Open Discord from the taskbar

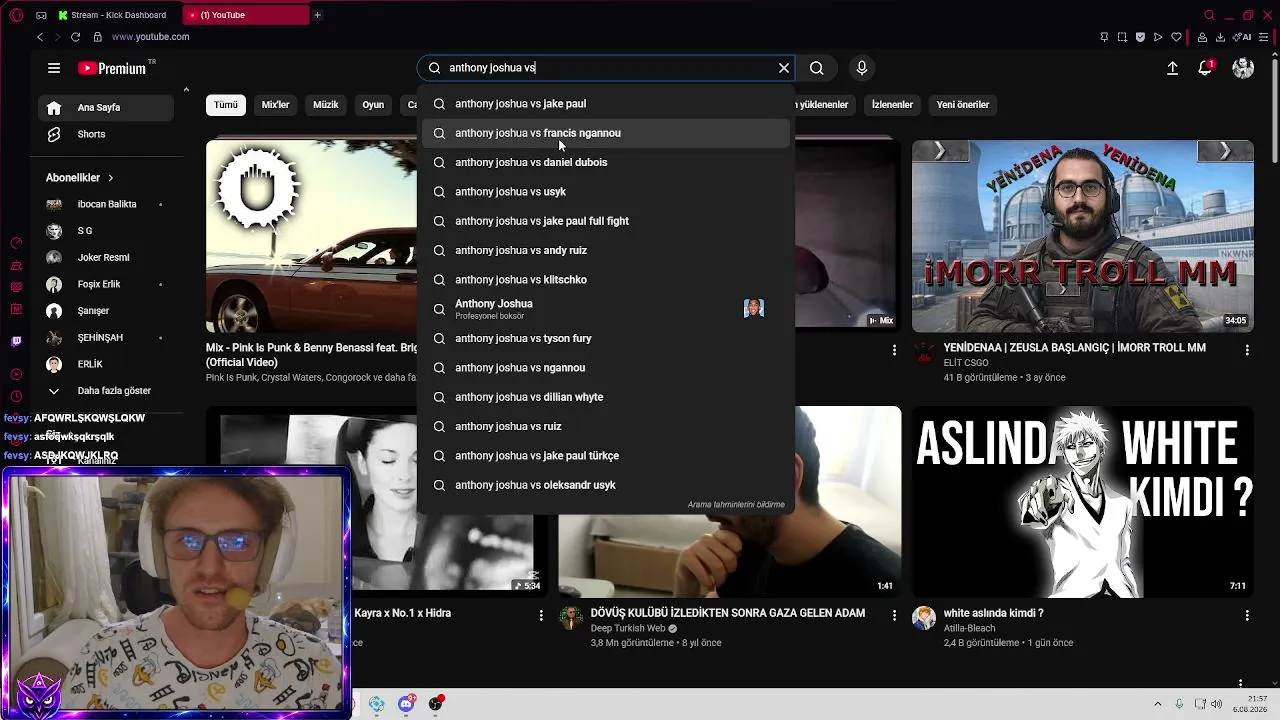[406, 704]
